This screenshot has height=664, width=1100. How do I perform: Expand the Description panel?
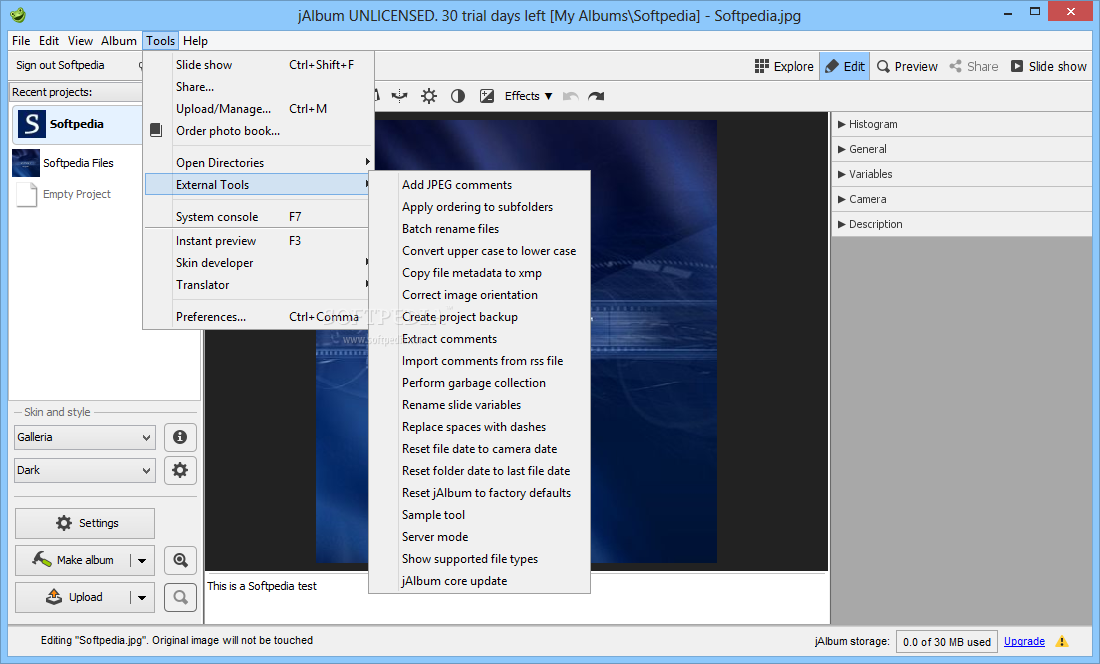tap(962, 224)
